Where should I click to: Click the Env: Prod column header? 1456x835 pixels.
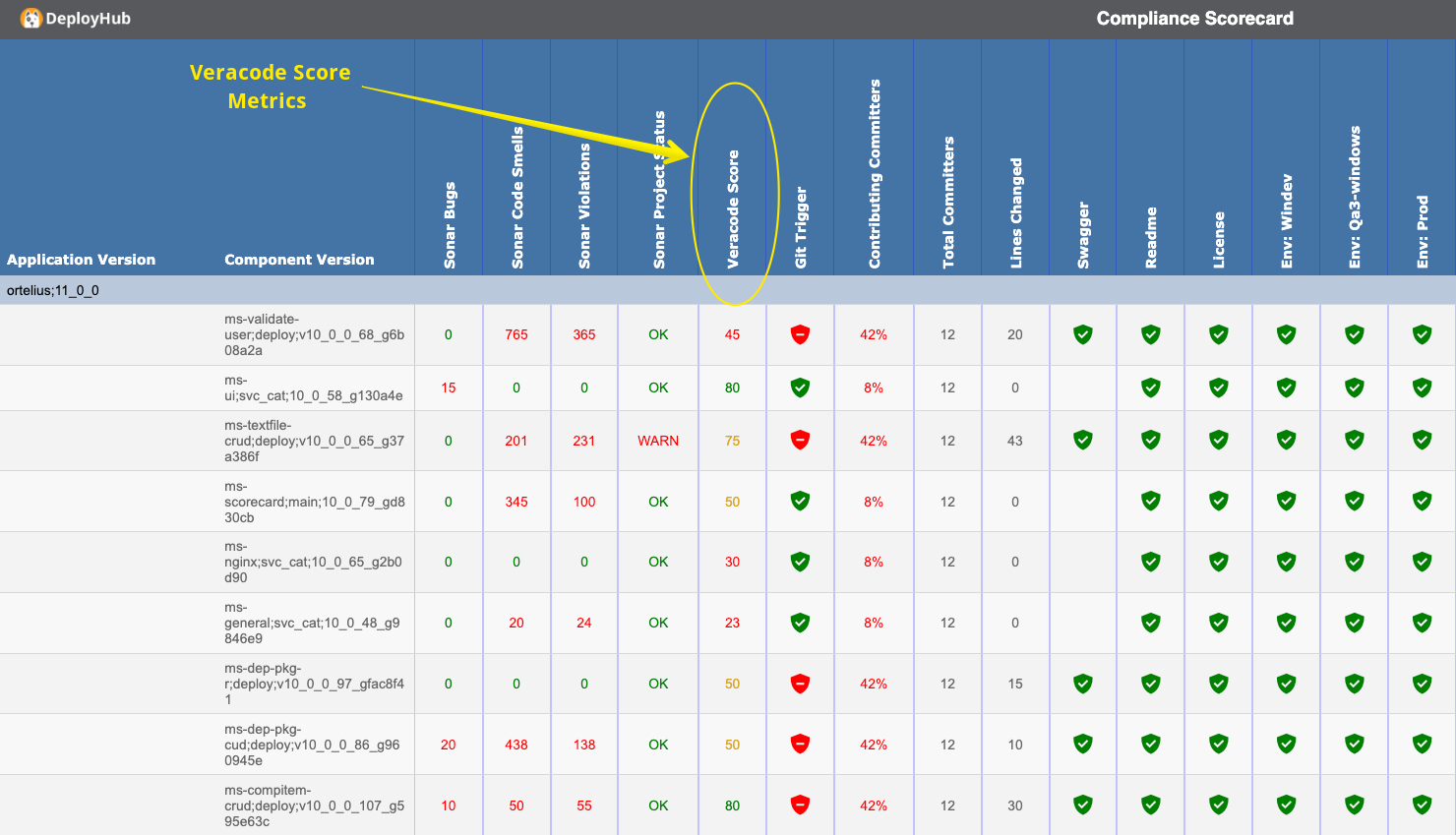pyautogui.click(x=1423, y=232)
